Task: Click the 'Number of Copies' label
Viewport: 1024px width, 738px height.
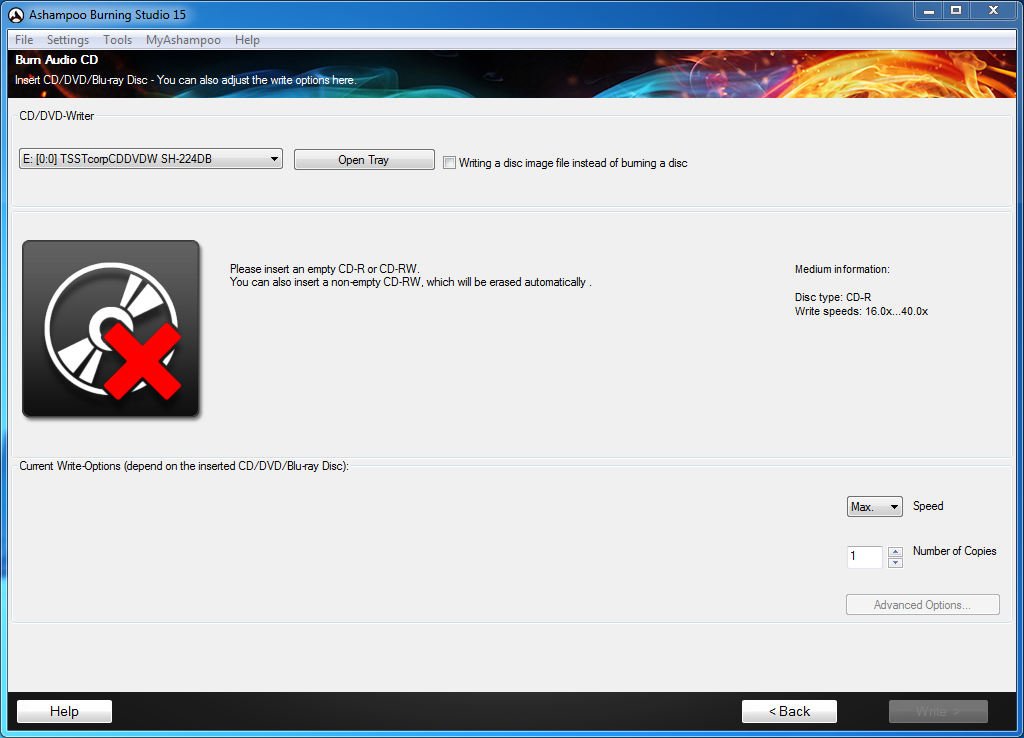Action: 954,551
